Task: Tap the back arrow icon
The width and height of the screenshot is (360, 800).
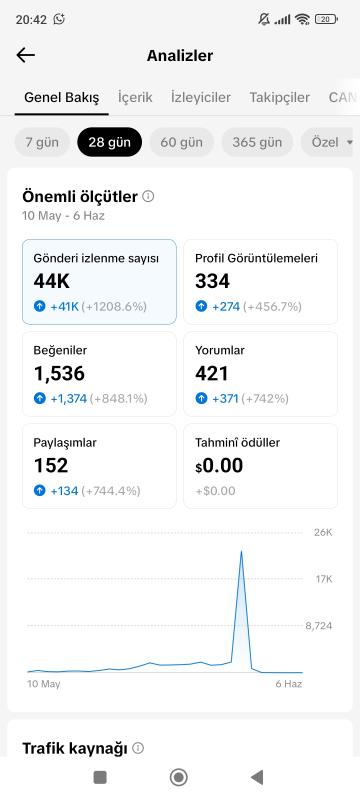Action: pyautogui.click(x=25, y=55)
